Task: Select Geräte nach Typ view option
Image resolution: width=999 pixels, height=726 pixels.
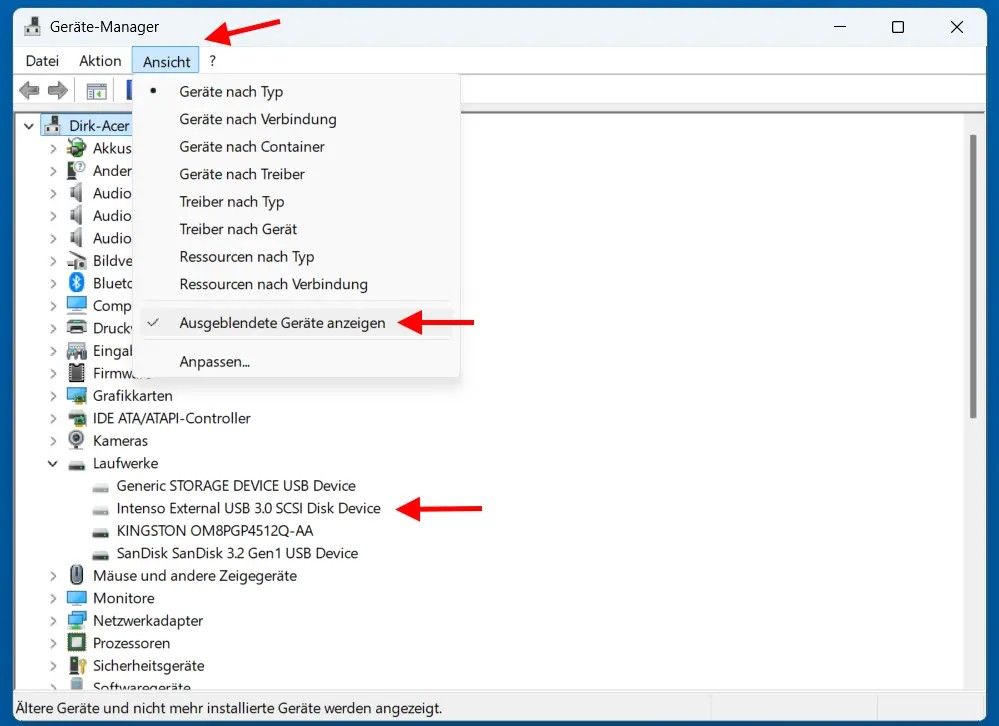Action: (231, 92)
